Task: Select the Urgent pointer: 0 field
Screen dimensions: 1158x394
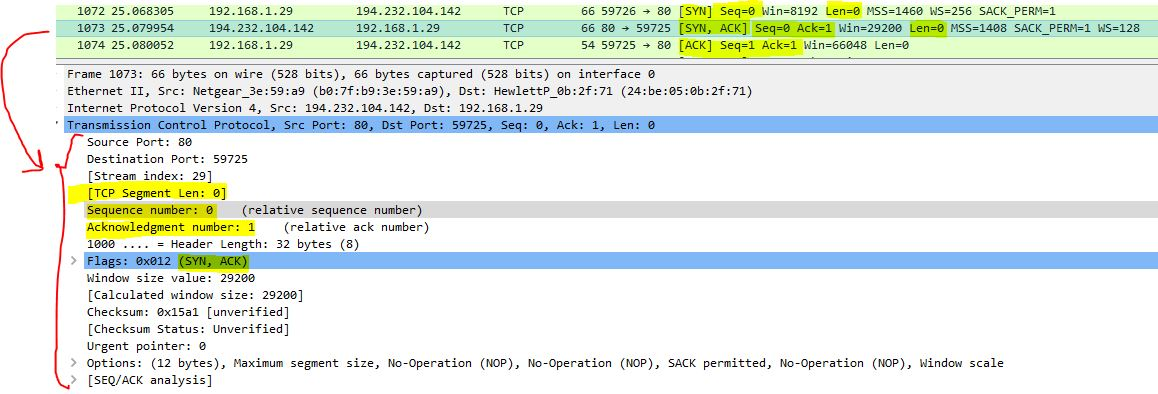Action: click(x=146, y=346)
